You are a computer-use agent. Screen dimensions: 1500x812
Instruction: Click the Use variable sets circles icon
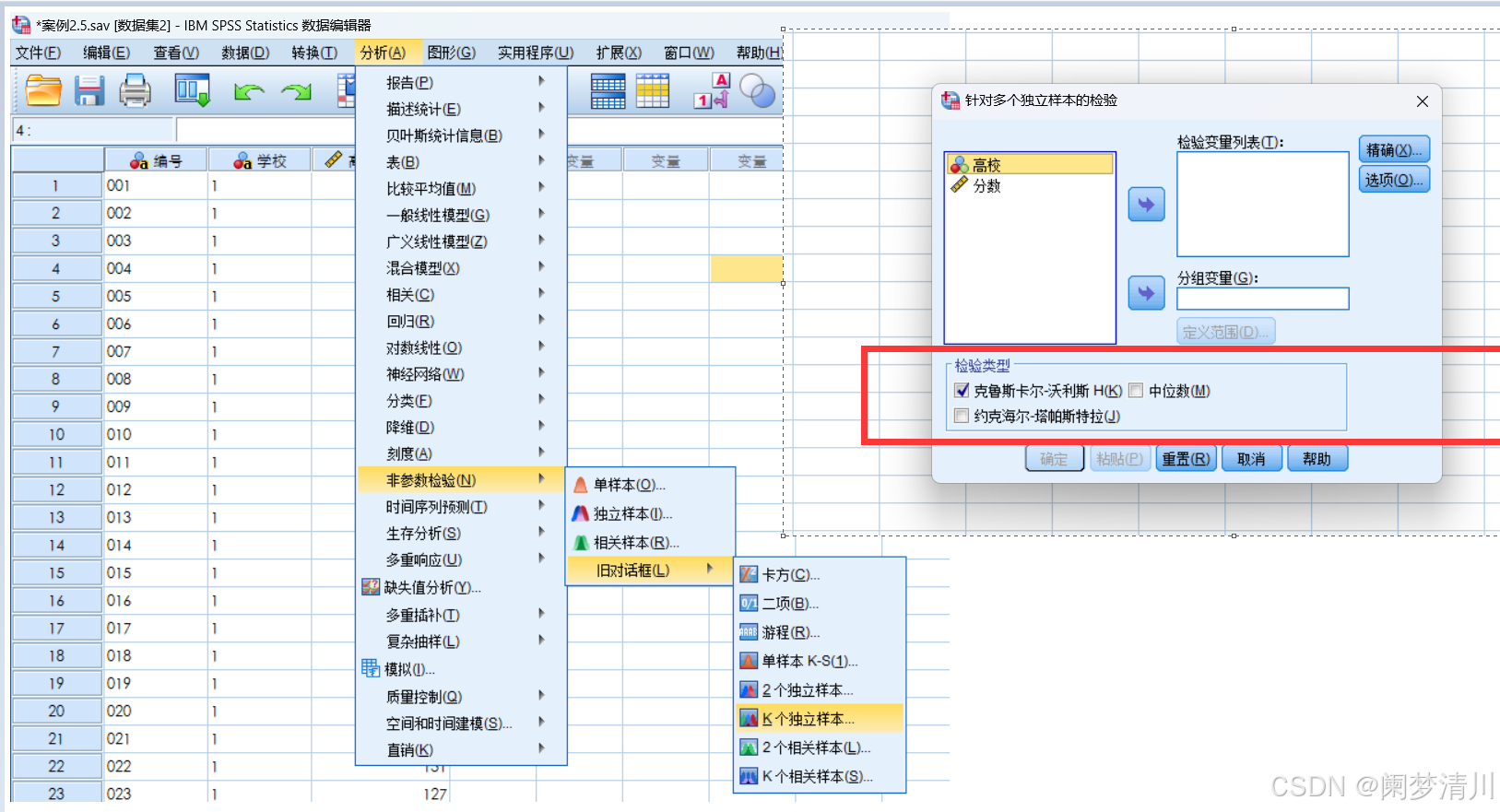[x=757, y=90]
